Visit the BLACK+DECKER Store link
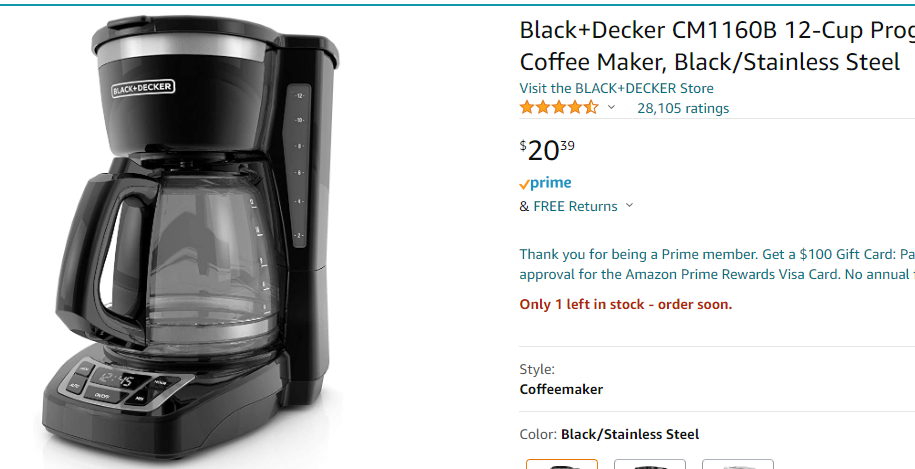 616,88
